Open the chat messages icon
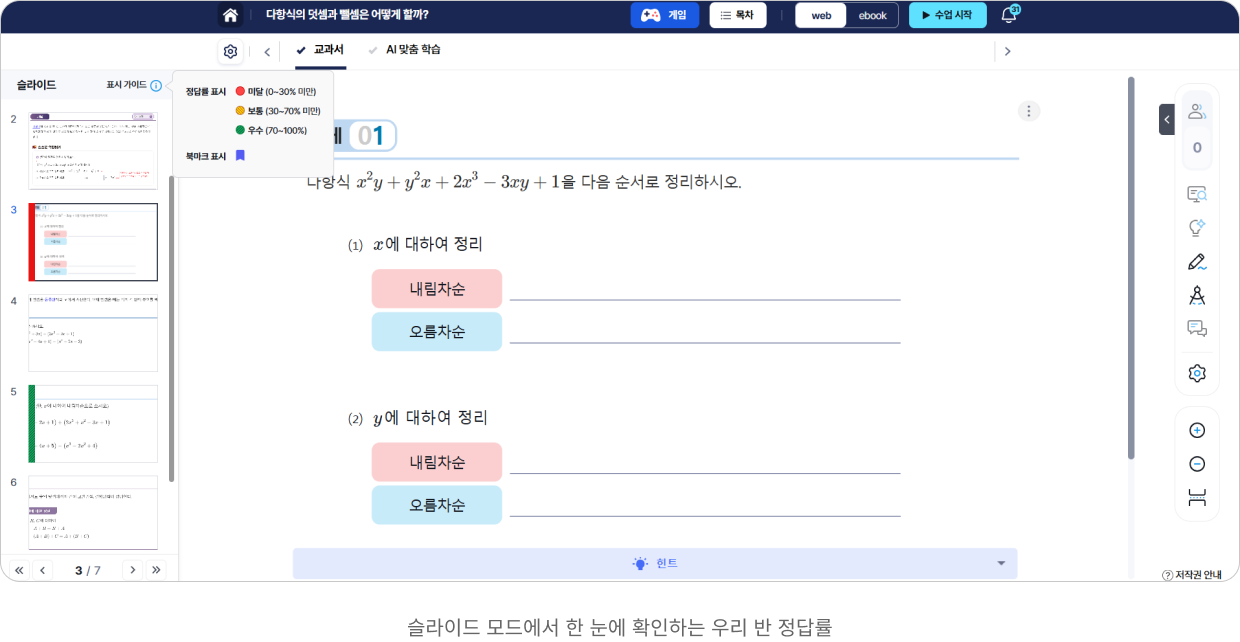Image resolution: width=1240 pixels, height=642 pixels. click(x=1196, y=328)
